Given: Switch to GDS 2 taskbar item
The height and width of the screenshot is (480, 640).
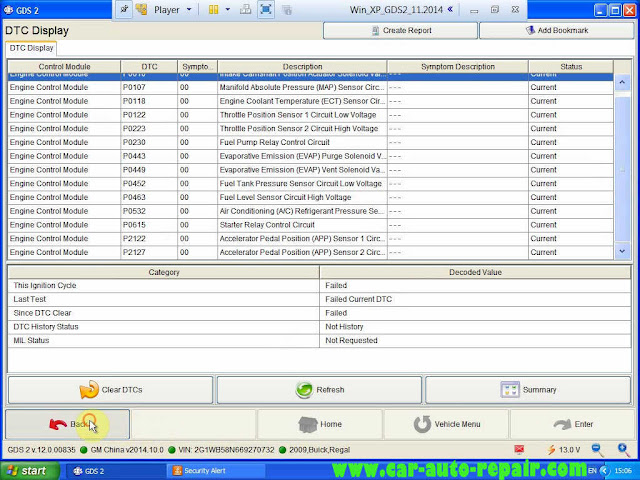Looking at the screenshot, I should tap(115, 471).
